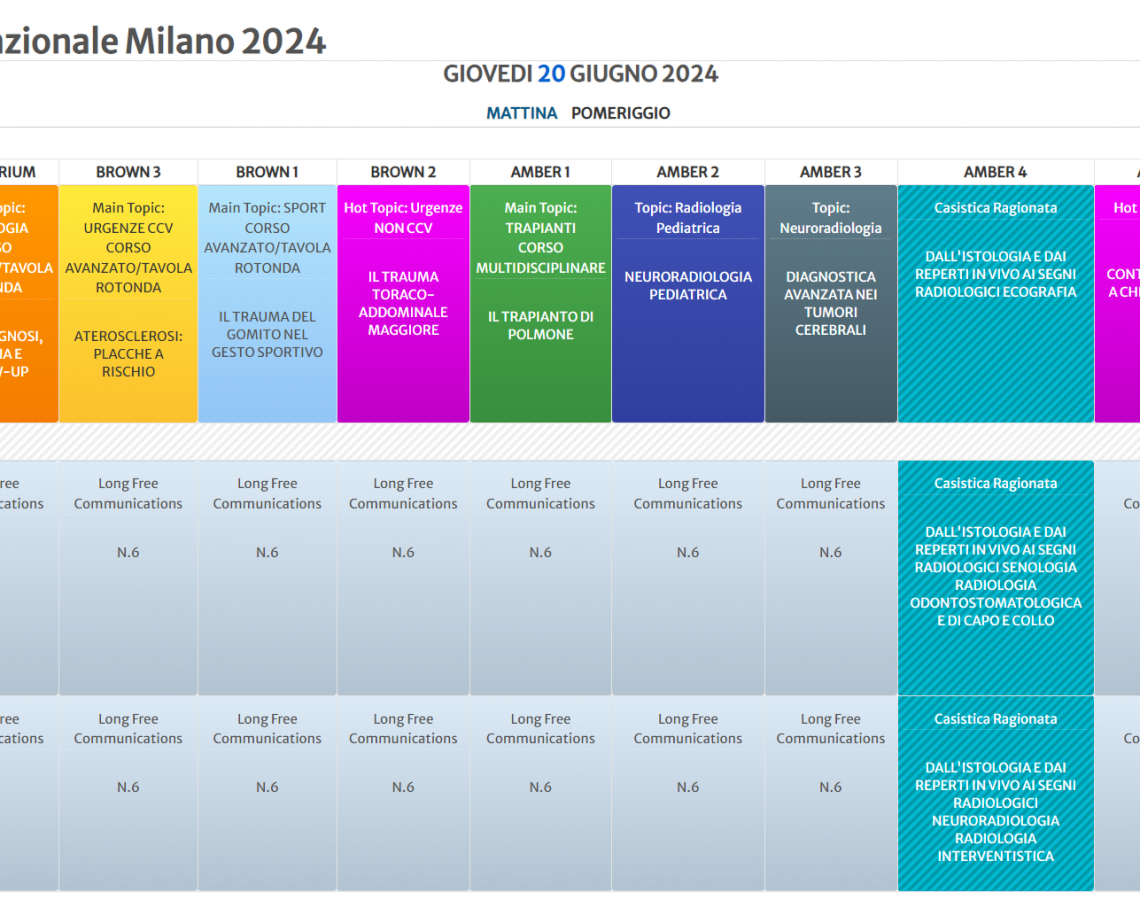Click the AMBER 3 room column header

[830, 172]
